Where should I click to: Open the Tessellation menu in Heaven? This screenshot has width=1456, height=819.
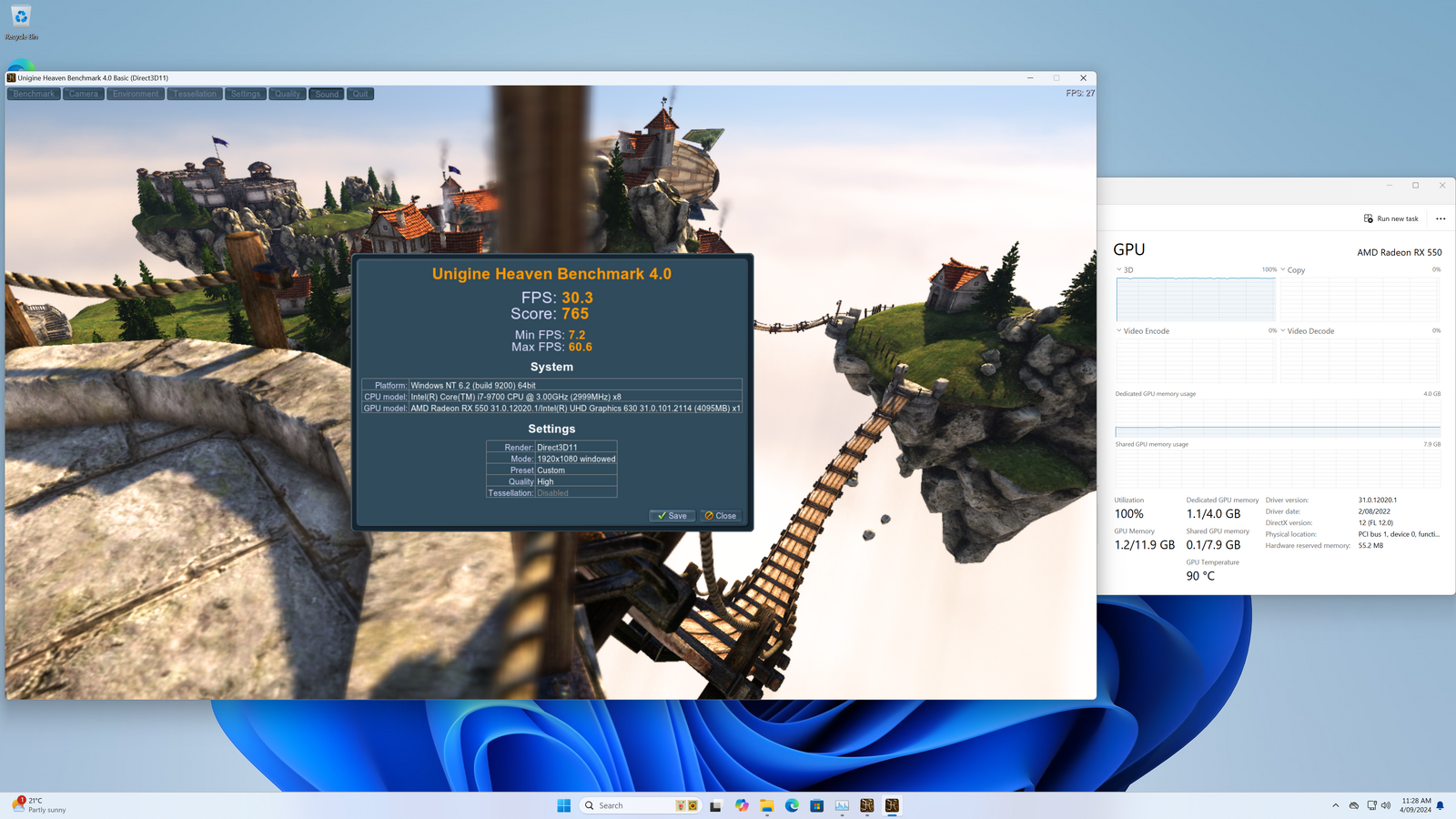click(195, 94)
